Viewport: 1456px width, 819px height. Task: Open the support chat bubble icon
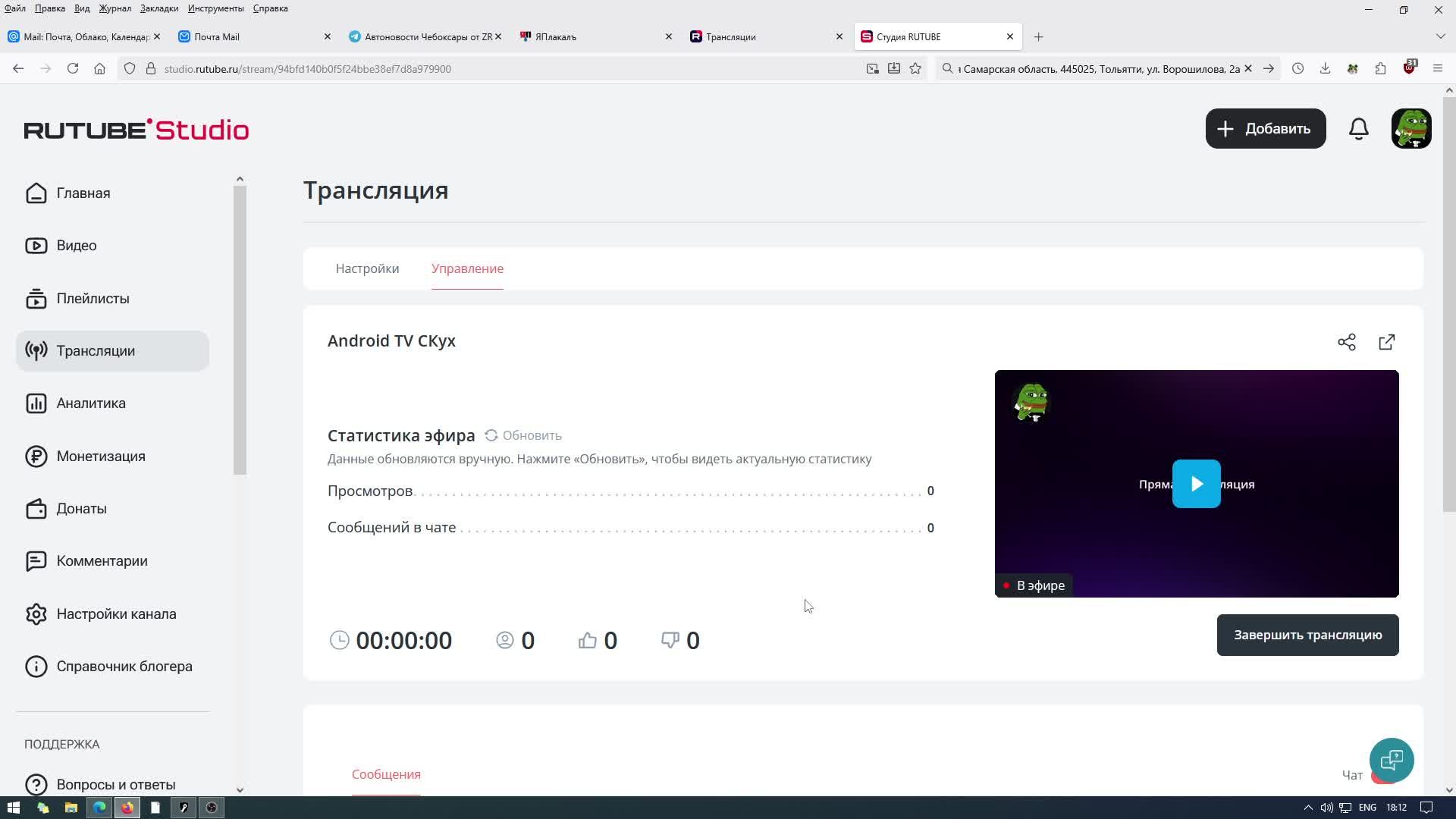tap(1391, 760)
